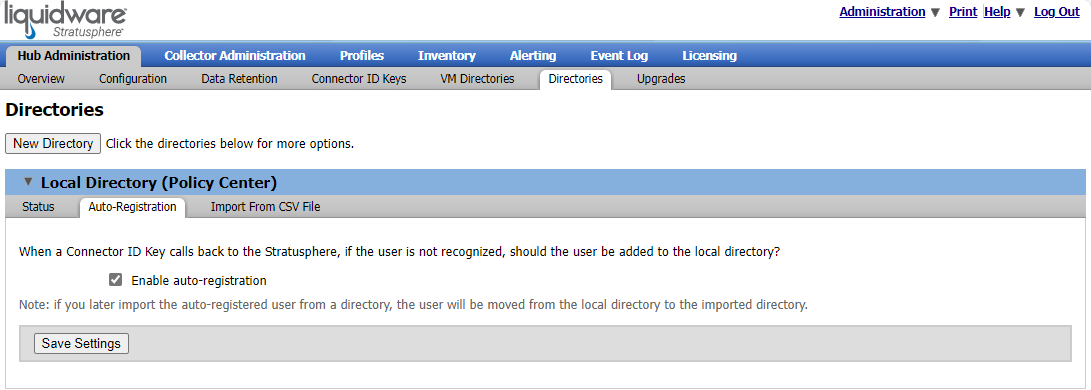Open the Upgrades sub-tab
The image size is (1091, 390).
(661, 79)
